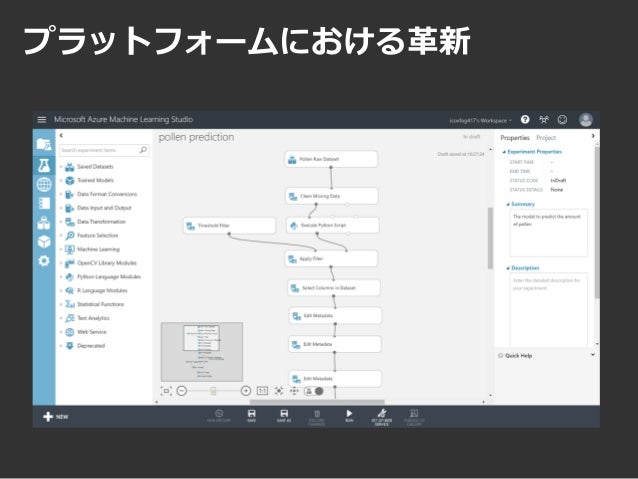Toggle the mini map switch
The image size is (638, 479).
tap(314, 391)
